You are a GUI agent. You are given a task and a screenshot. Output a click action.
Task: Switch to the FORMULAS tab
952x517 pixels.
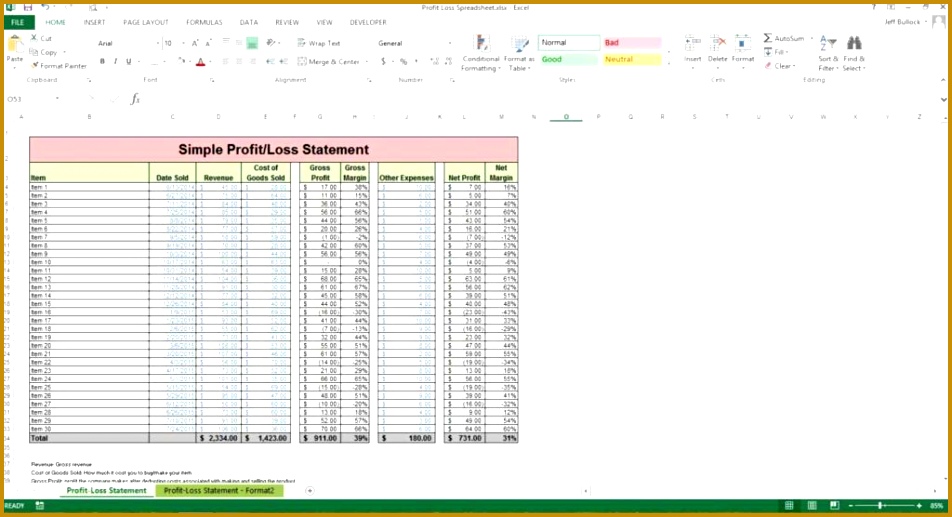click(x=204, y=22)
